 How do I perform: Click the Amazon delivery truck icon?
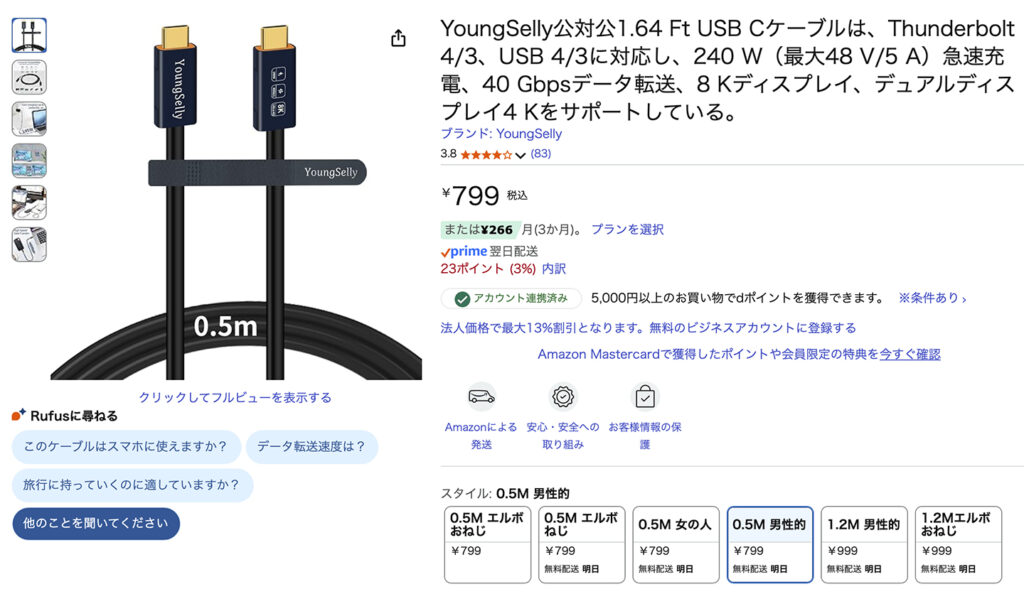tap(481, 396)
